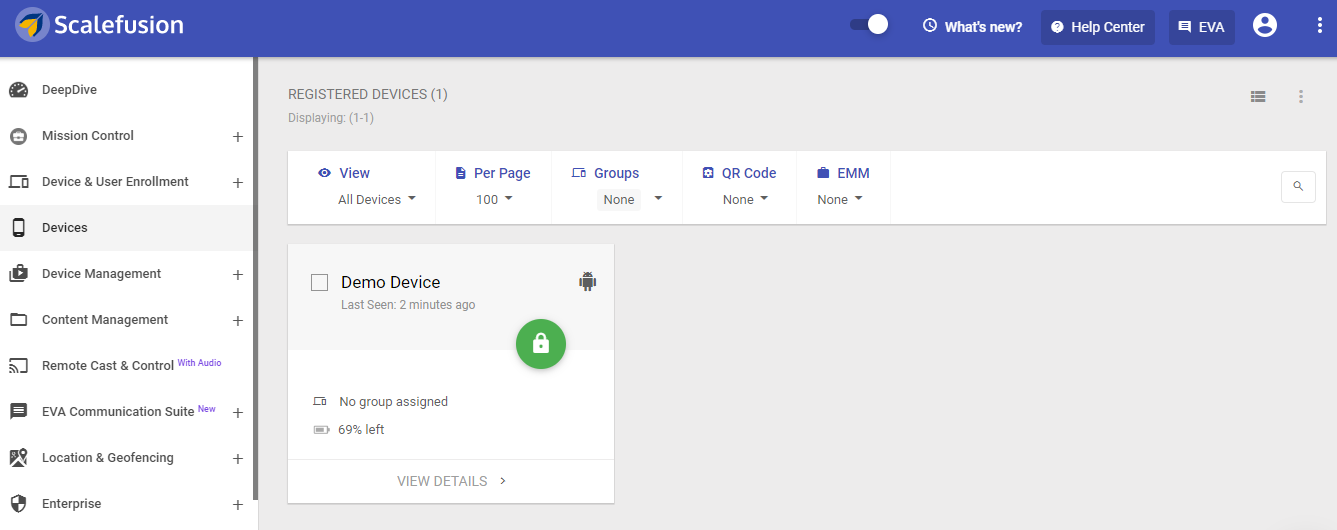The width and height of the screenshot is (1337, 530).
Task: Click the Location & Geofencing map icon
Action: click(19, 458)
